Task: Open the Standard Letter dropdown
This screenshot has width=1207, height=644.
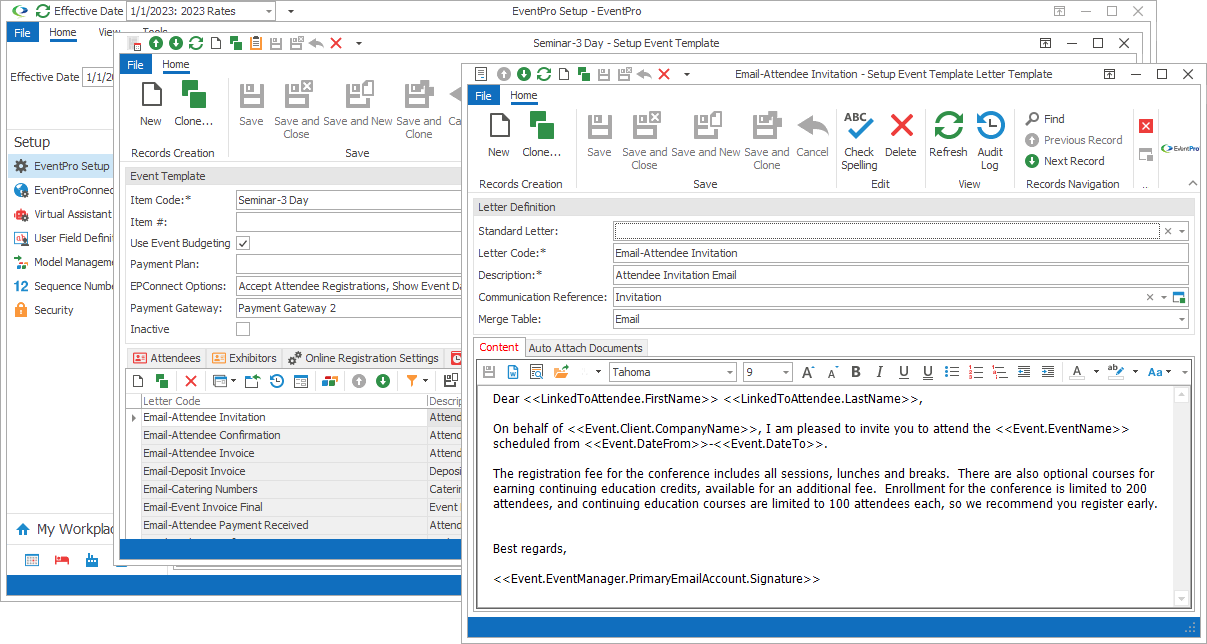Action: 1182,231
